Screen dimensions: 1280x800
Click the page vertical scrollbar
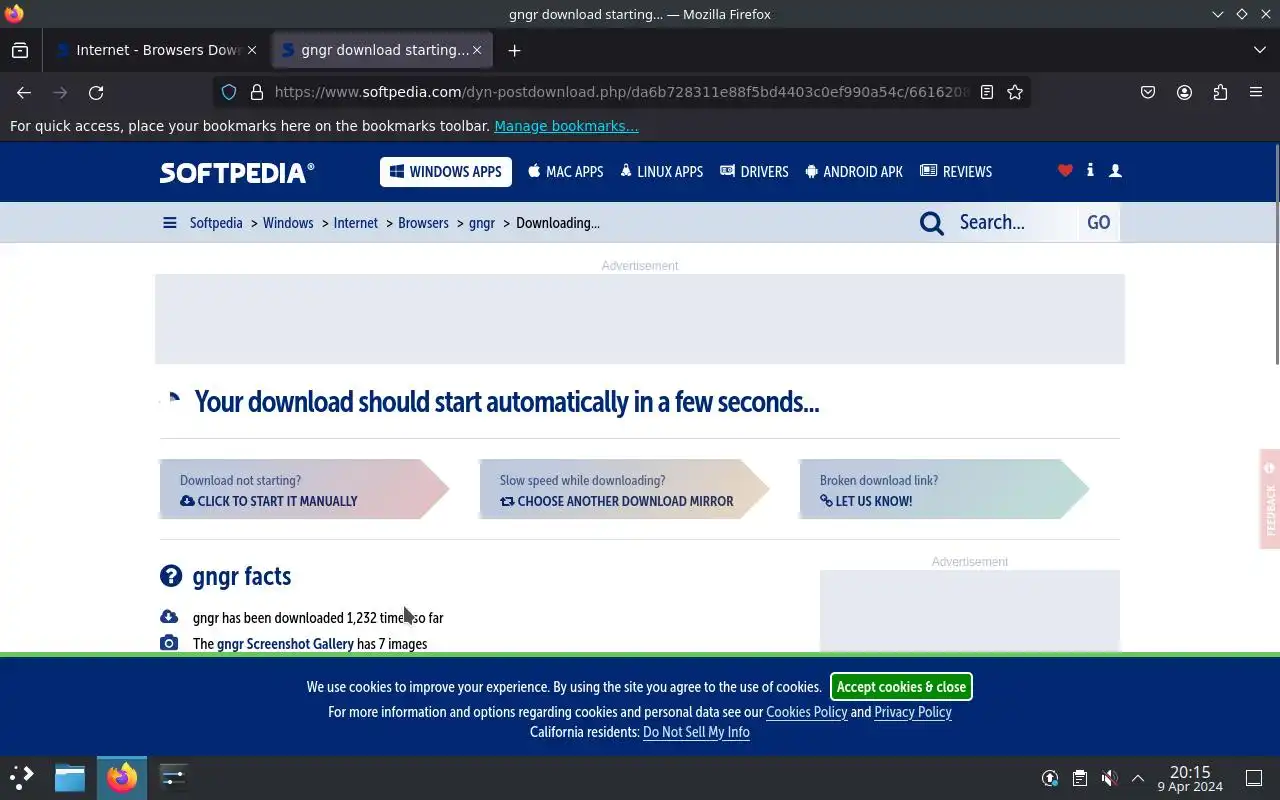(1276, 255)
